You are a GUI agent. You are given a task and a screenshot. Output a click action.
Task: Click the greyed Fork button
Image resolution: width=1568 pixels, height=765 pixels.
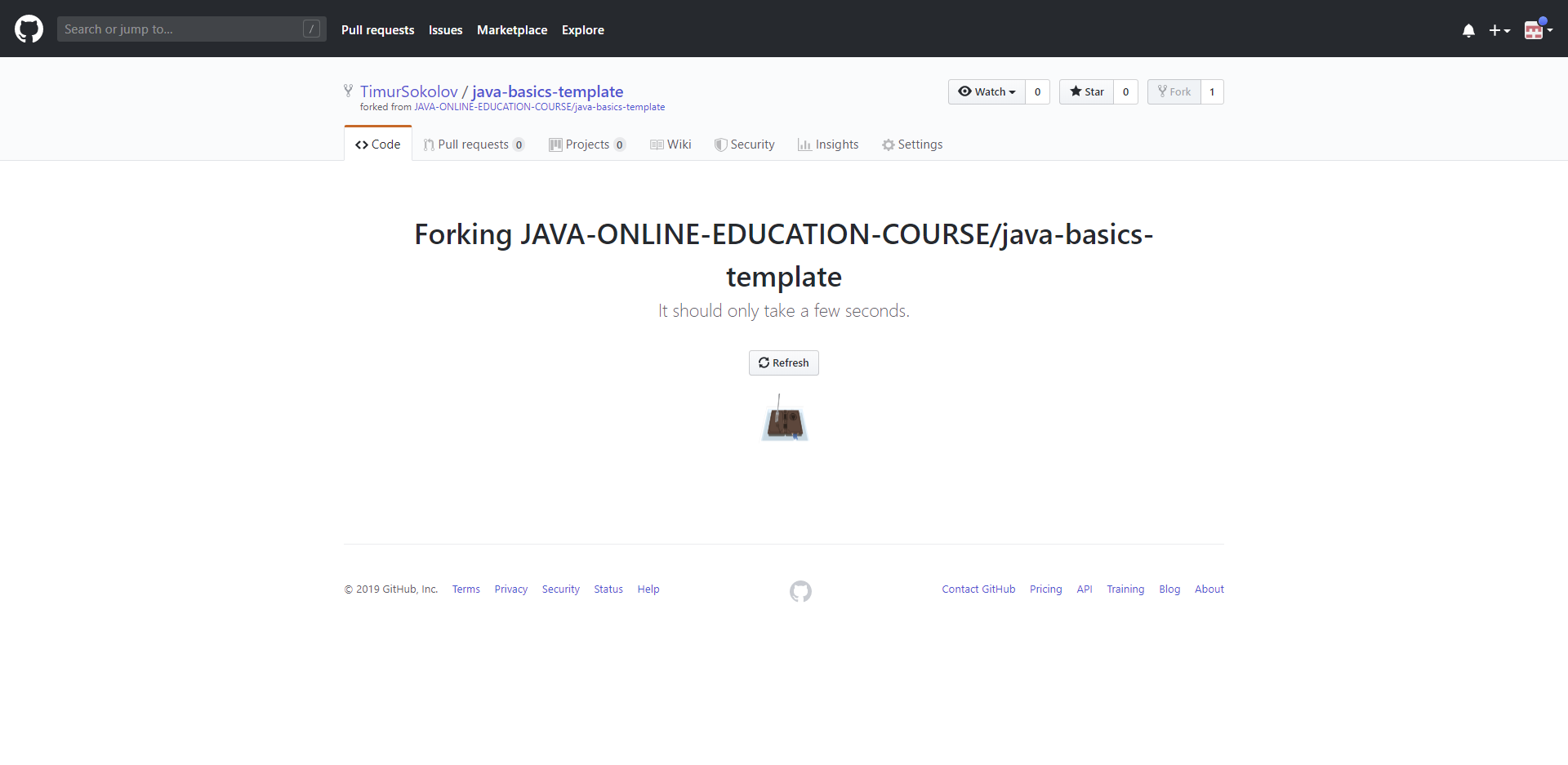[x=1174, y=91]
